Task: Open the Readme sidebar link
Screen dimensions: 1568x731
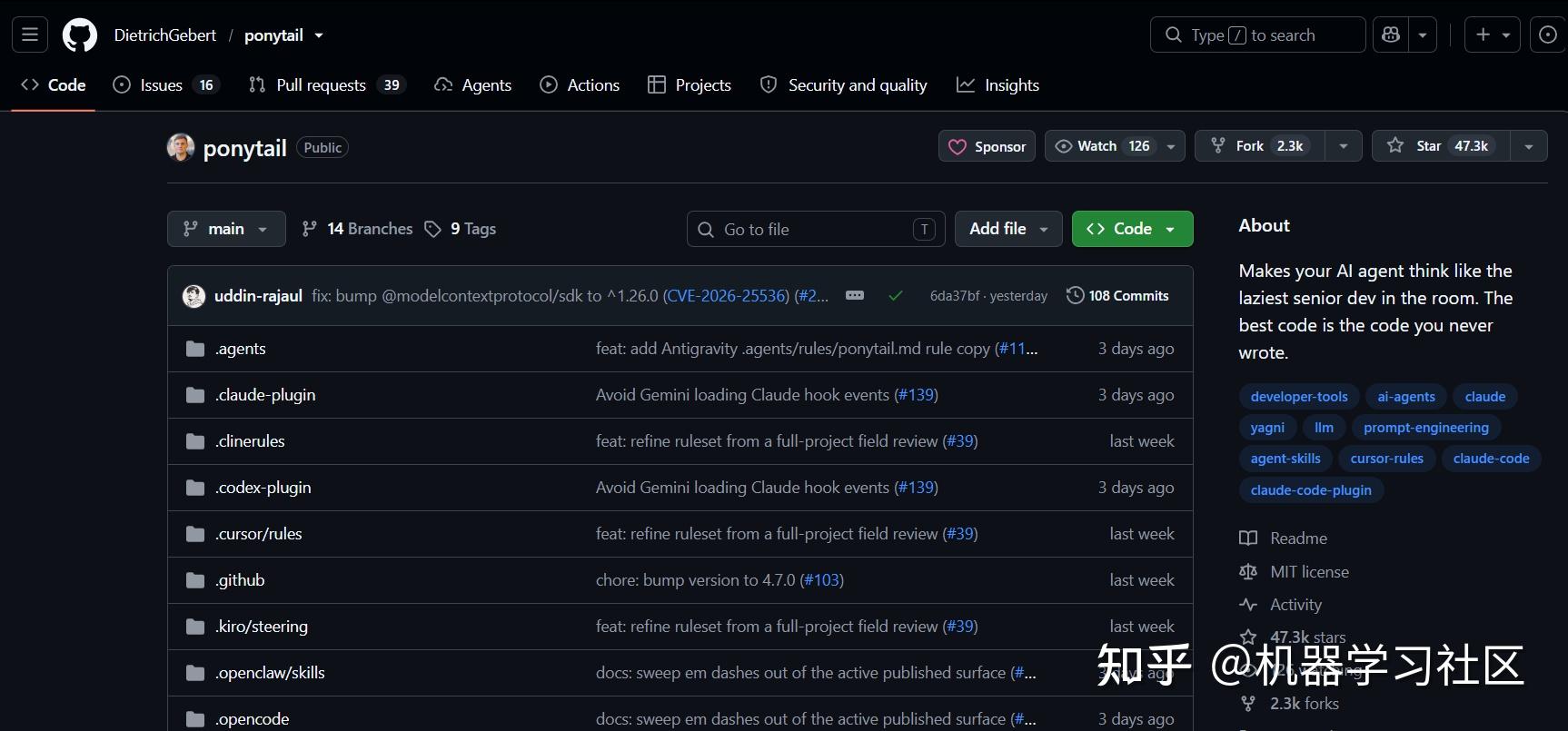Action: pos(1283,538)
